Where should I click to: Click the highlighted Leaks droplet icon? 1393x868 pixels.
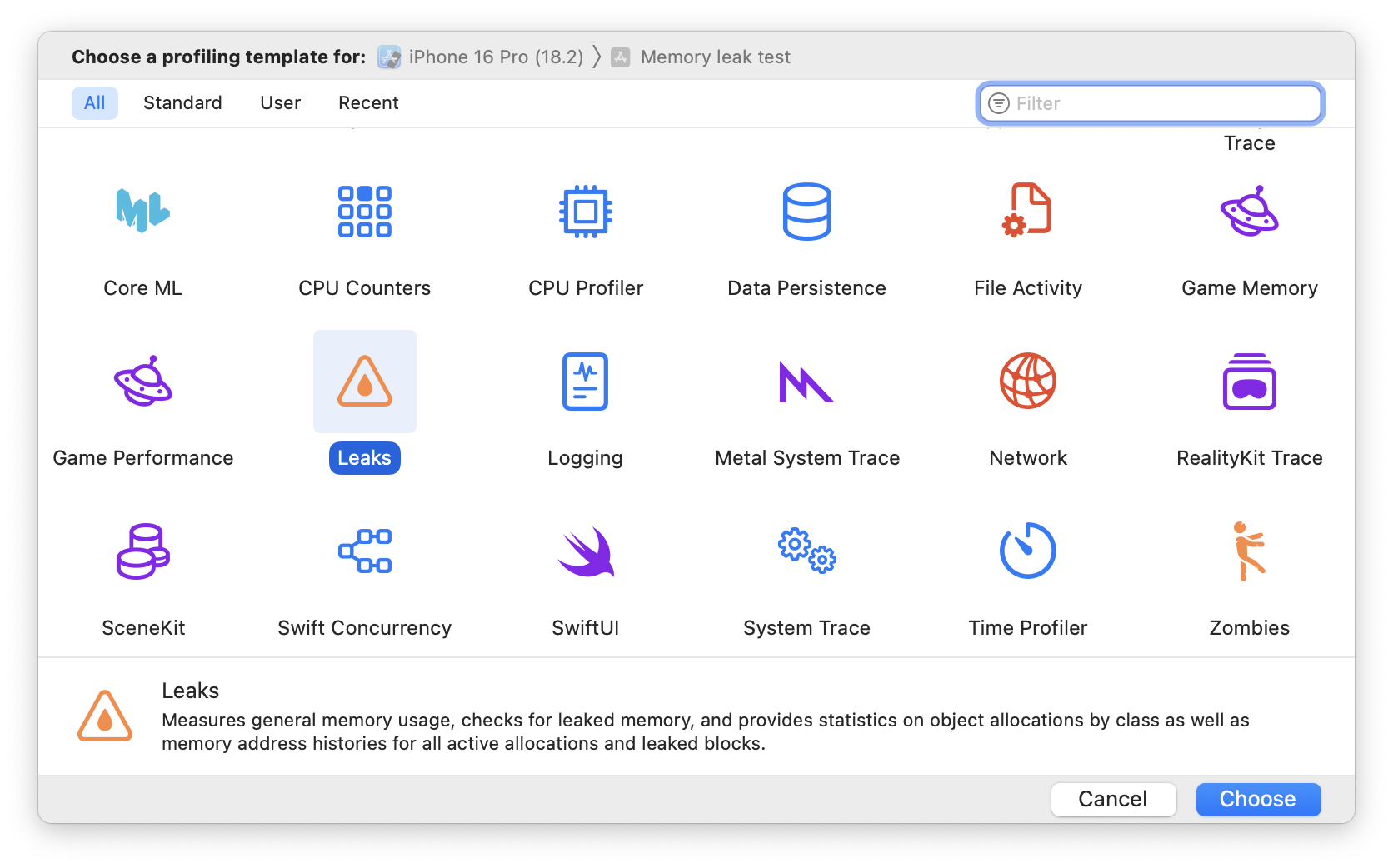[x=365, y=382]
